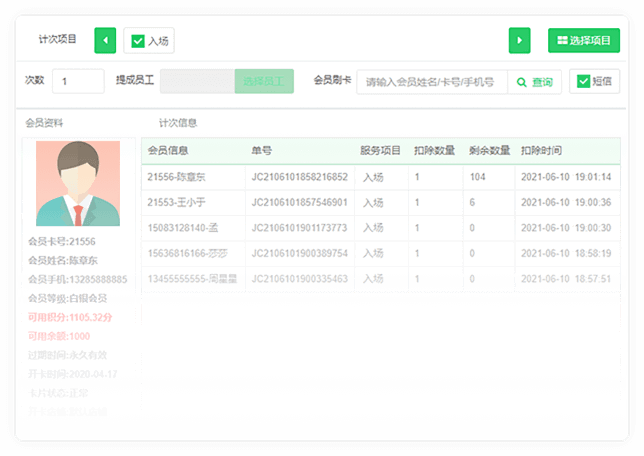
Task: Click order number JC2106101858216852
Action: pyautogui.click(x=299, y=177)
